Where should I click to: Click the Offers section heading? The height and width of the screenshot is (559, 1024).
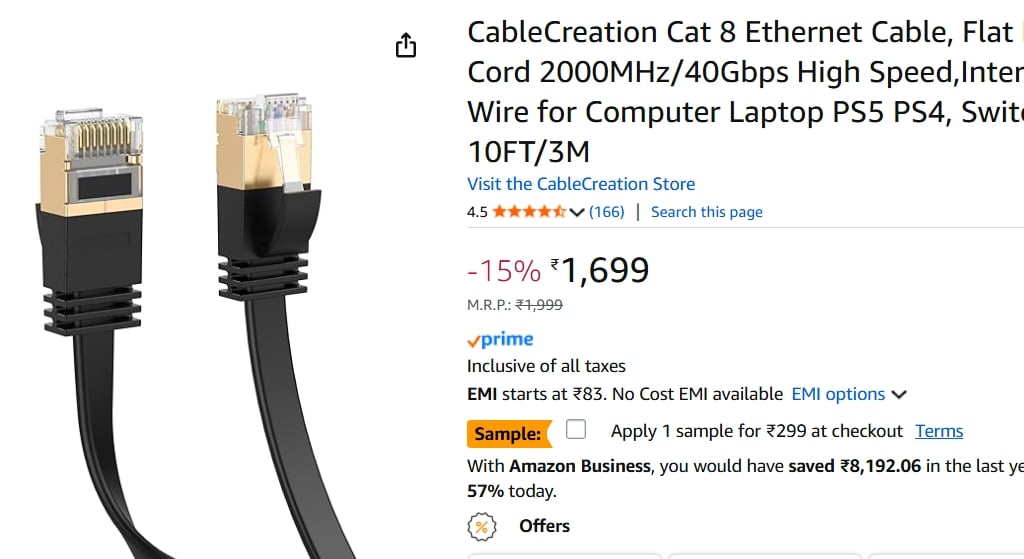(544, 526)
